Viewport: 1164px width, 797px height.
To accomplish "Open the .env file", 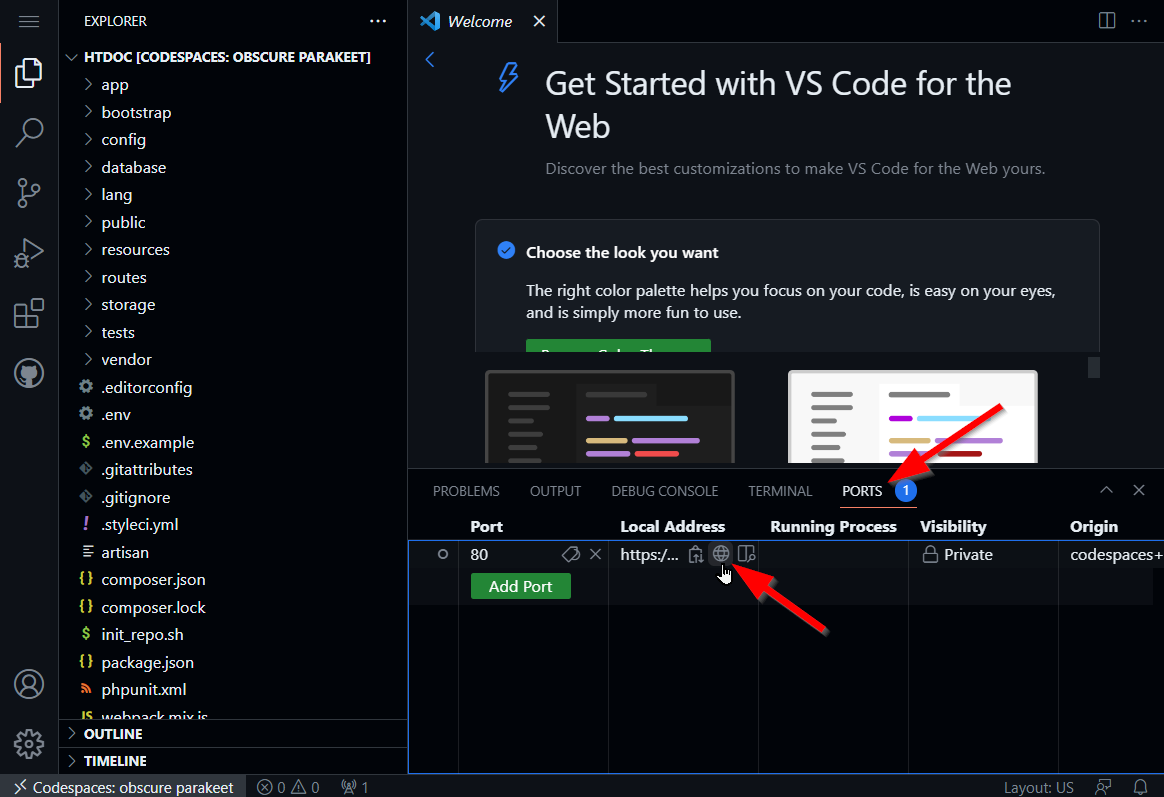I will (x=233, y=414).
